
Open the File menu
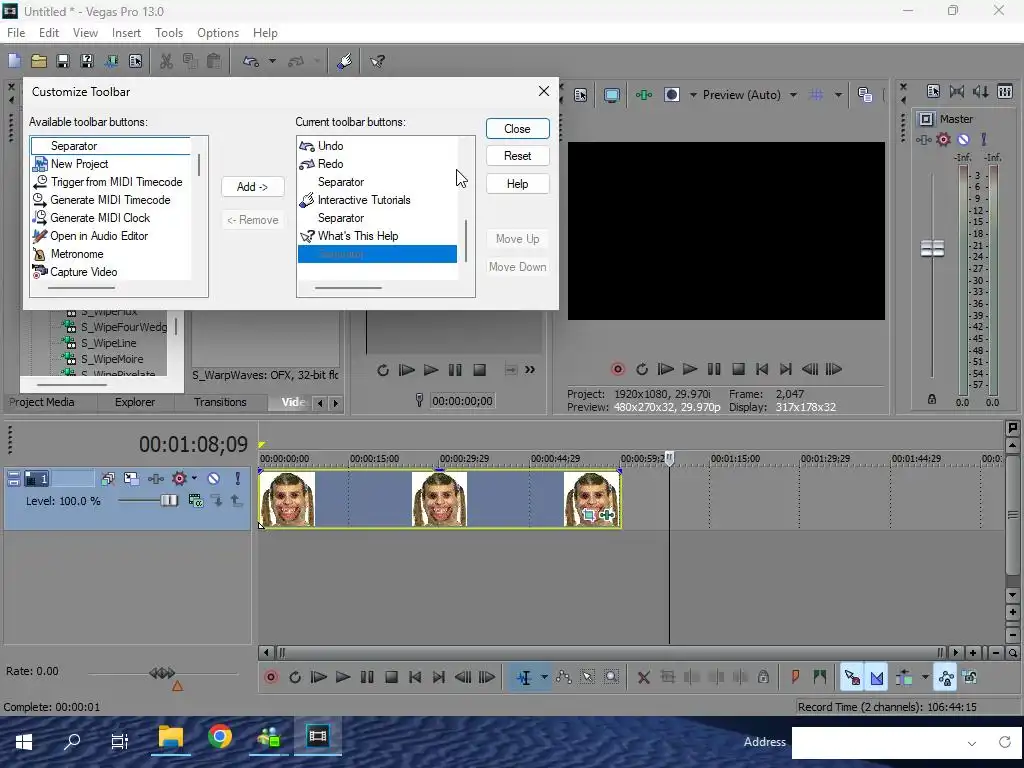16,33
